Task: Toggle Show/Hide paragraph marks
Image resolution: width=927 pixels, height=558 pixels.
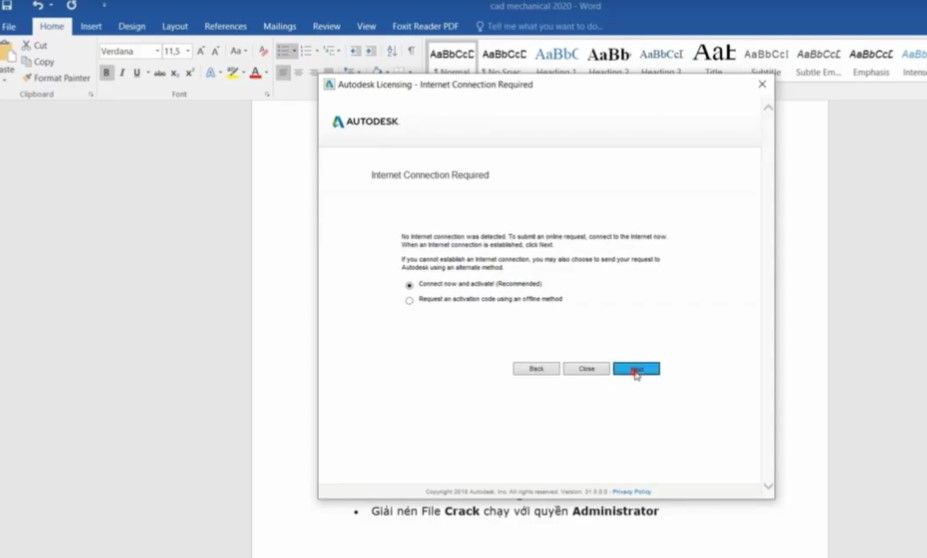Action: pyautogui.click(x=411, y=51)
